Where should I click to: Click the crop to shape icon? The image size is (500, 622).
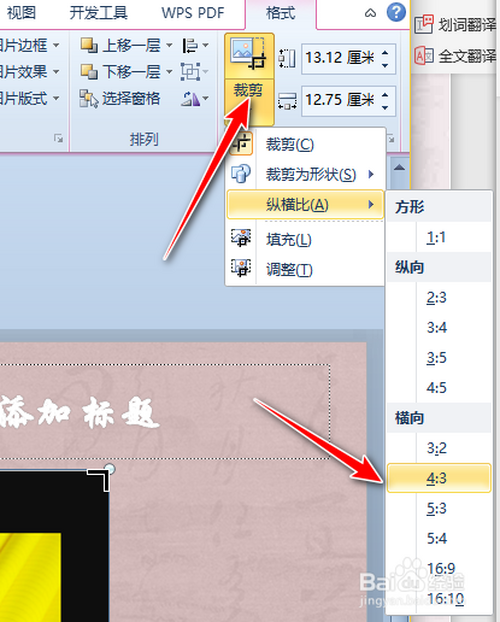(241, 174)
